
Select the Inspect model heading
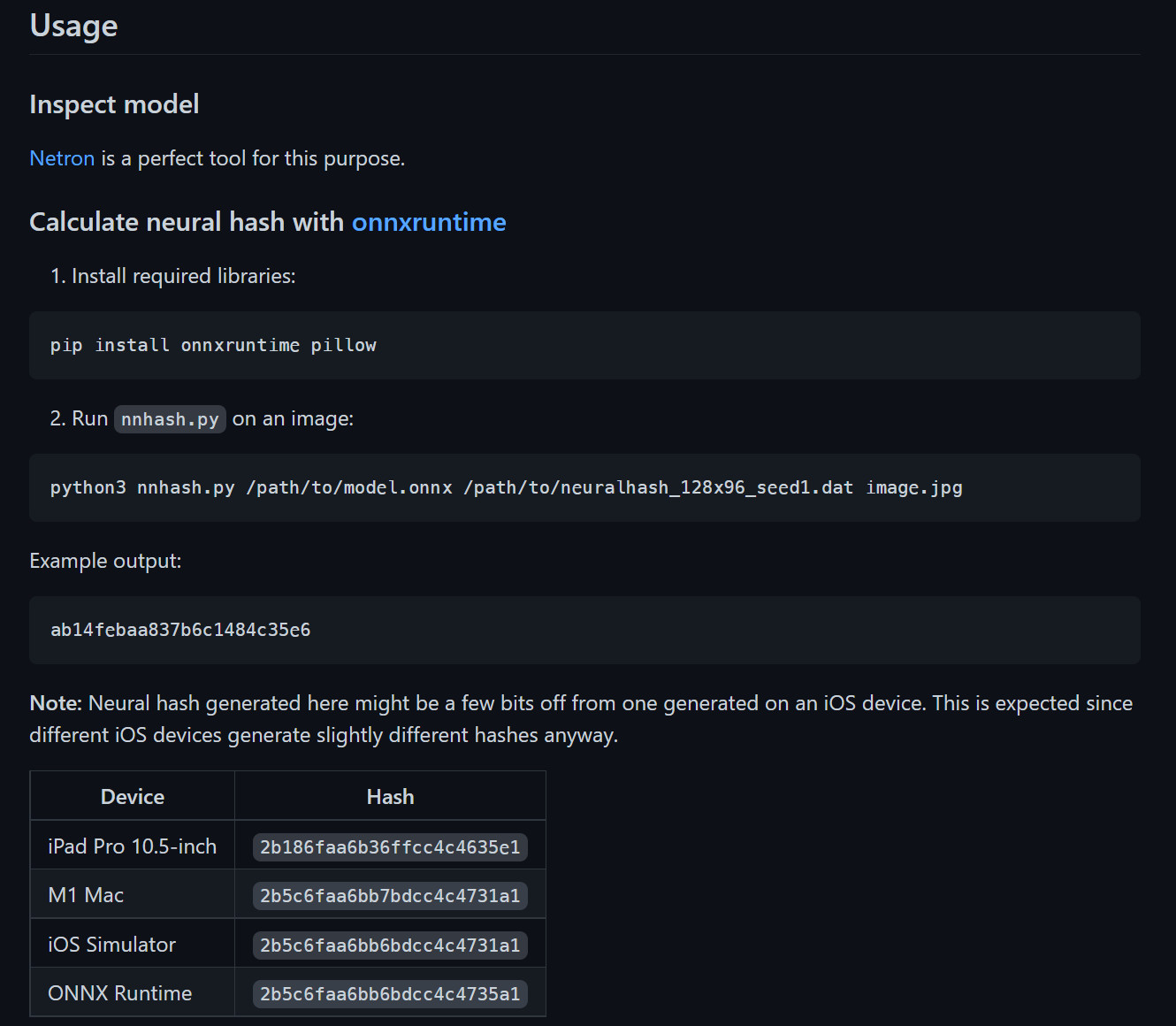(114, 104)
